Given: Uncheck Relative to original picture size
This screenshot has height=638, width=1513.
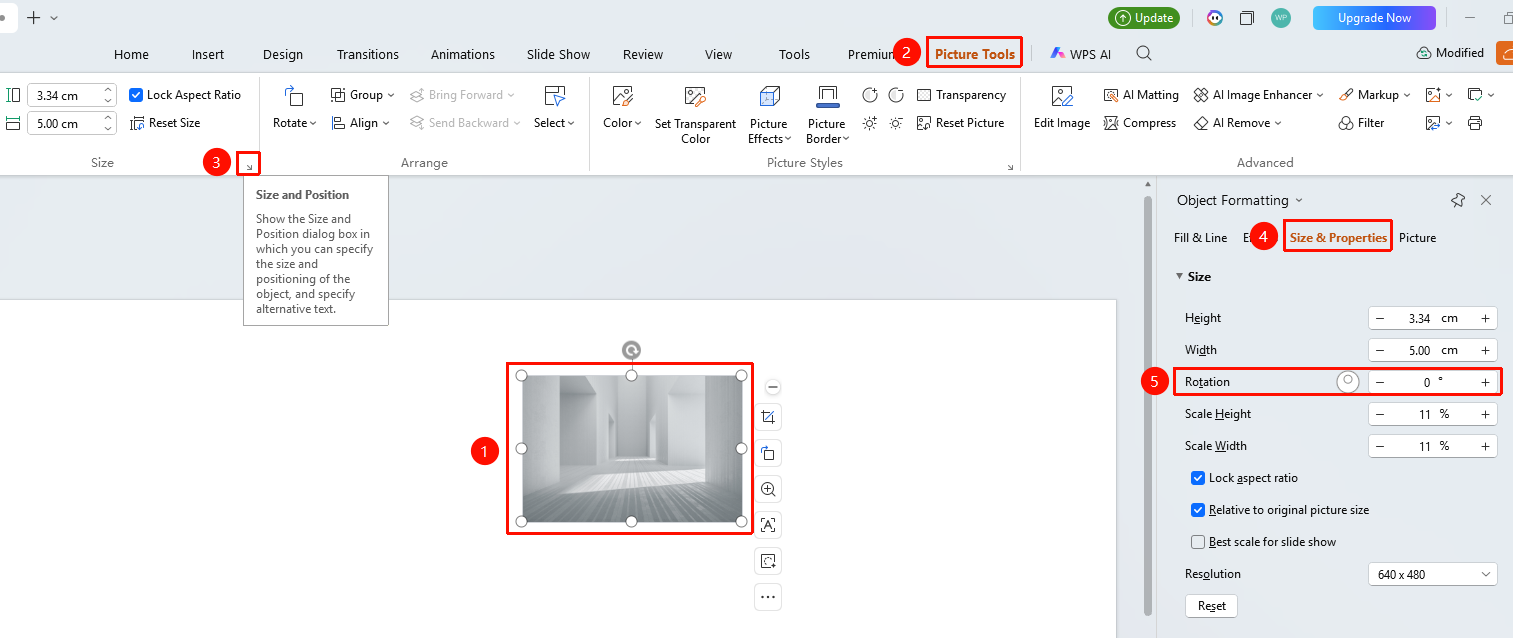Looking at the screenshot, I should pos(1198,510).
